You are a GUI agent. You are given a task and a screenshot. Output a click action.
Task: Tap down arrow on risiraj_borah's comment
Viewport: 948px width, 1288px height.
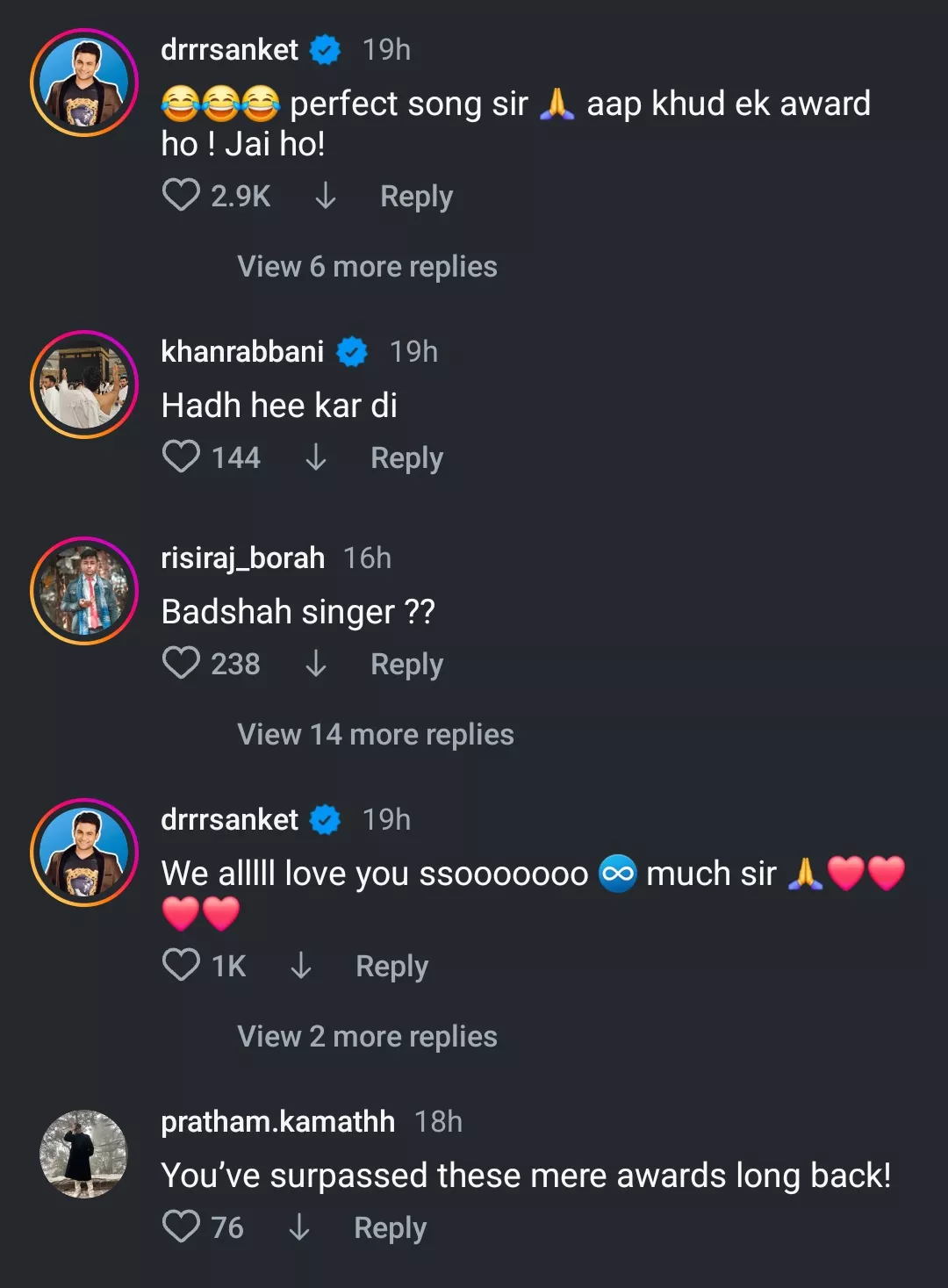pos(315,664)
